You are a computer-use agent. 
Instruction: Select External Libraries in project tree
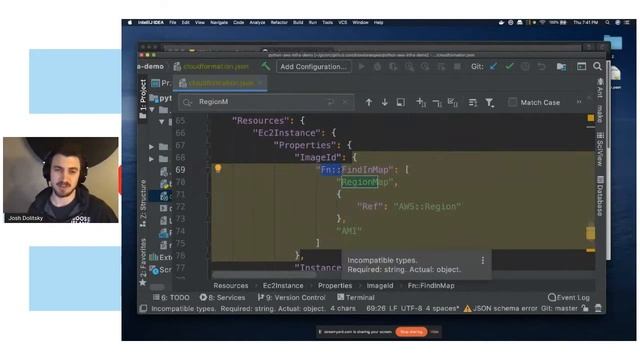tap(161, 257)
